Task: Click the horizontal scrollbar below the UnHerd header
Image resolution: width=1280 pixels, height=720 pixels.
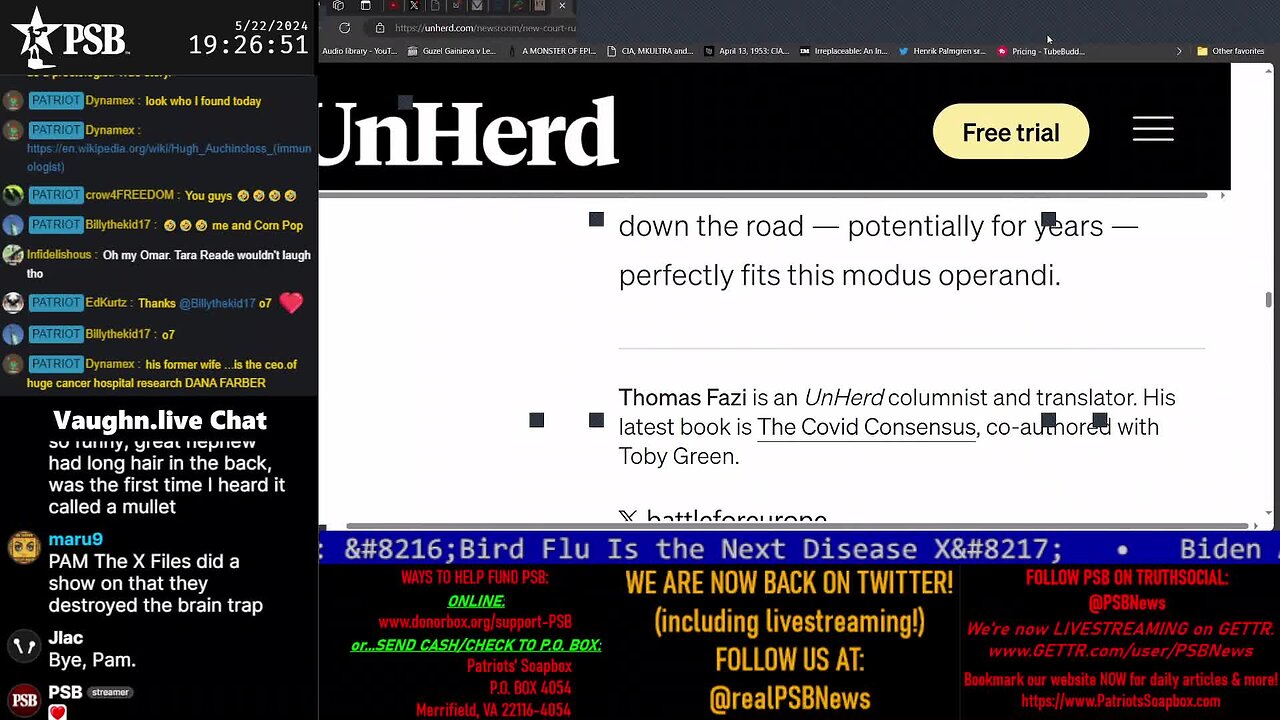Action: tap(763, 194)
